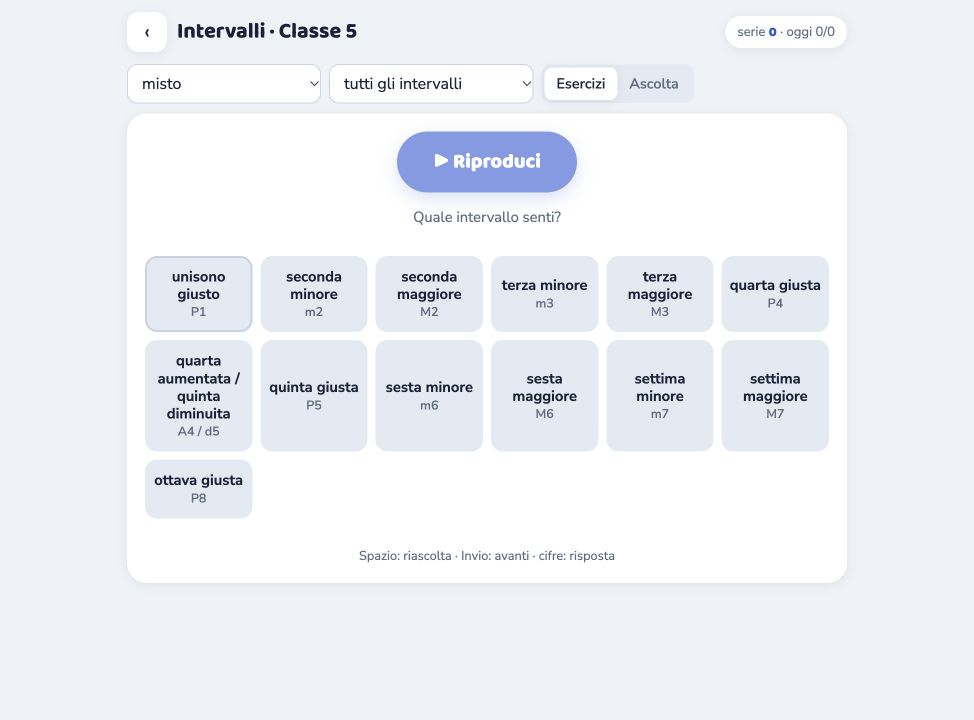Select seconda maggiore (M2)
Image resolution: width=974 pixels, height=720 pixels.
pos(429,294)
